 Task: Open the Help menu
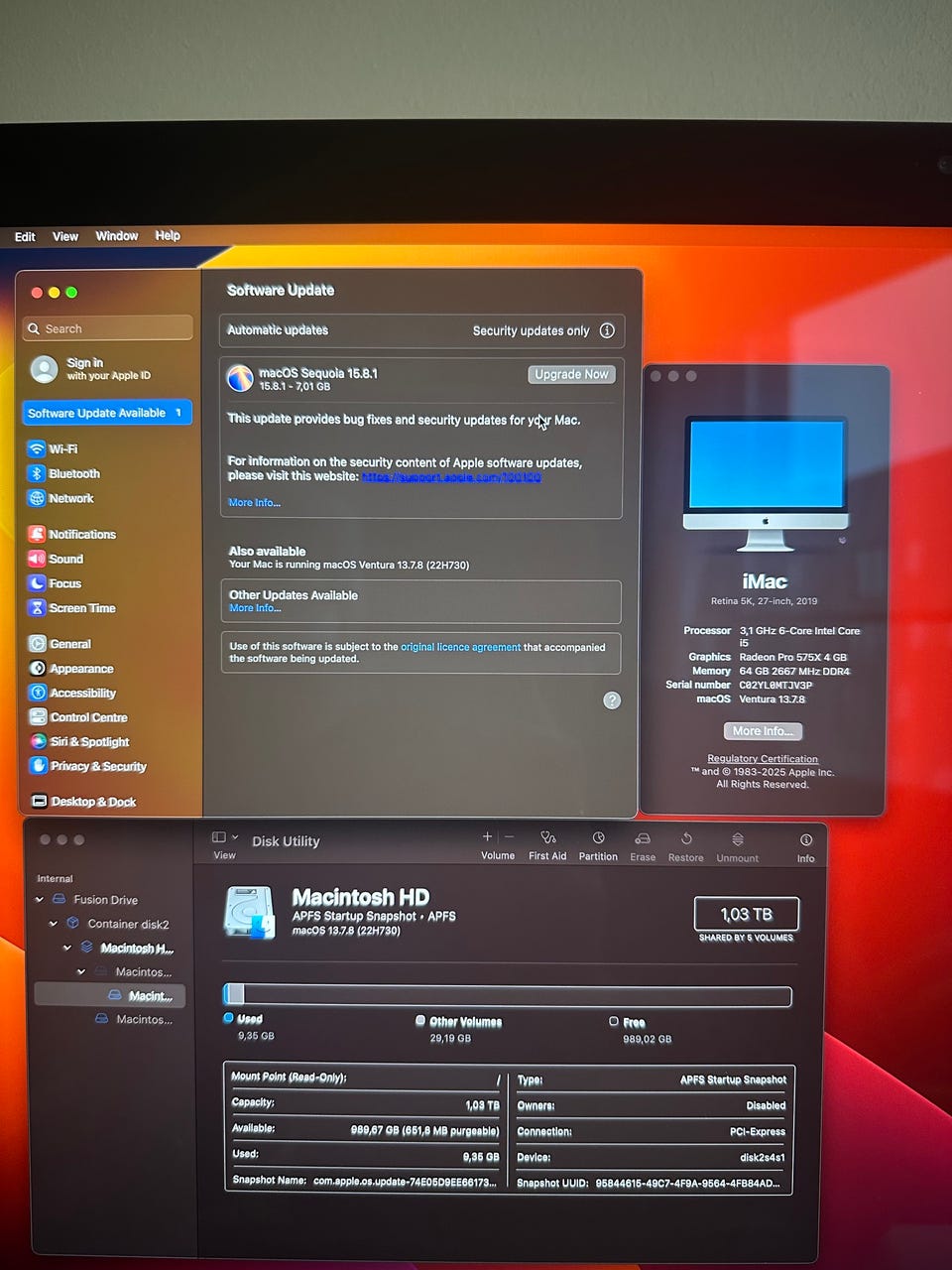point(168,236)
